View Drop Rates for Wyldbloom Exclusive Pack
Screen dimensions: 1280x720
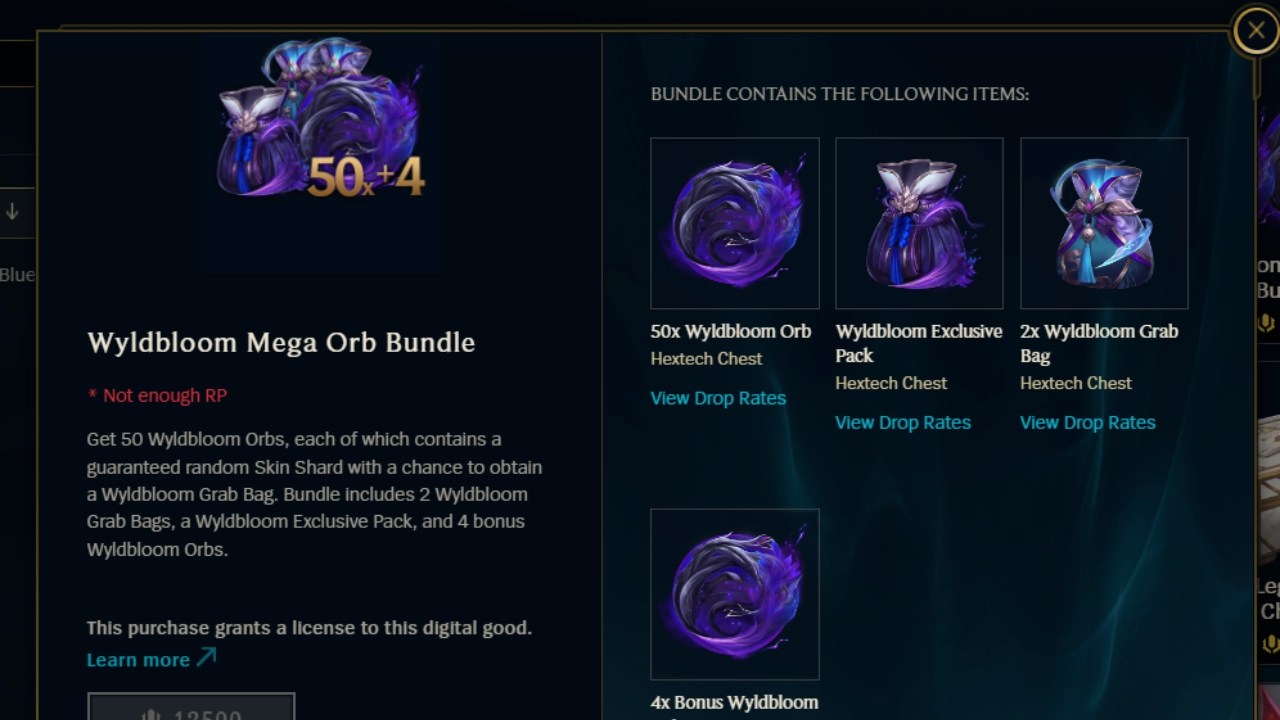tap(903, 422)
